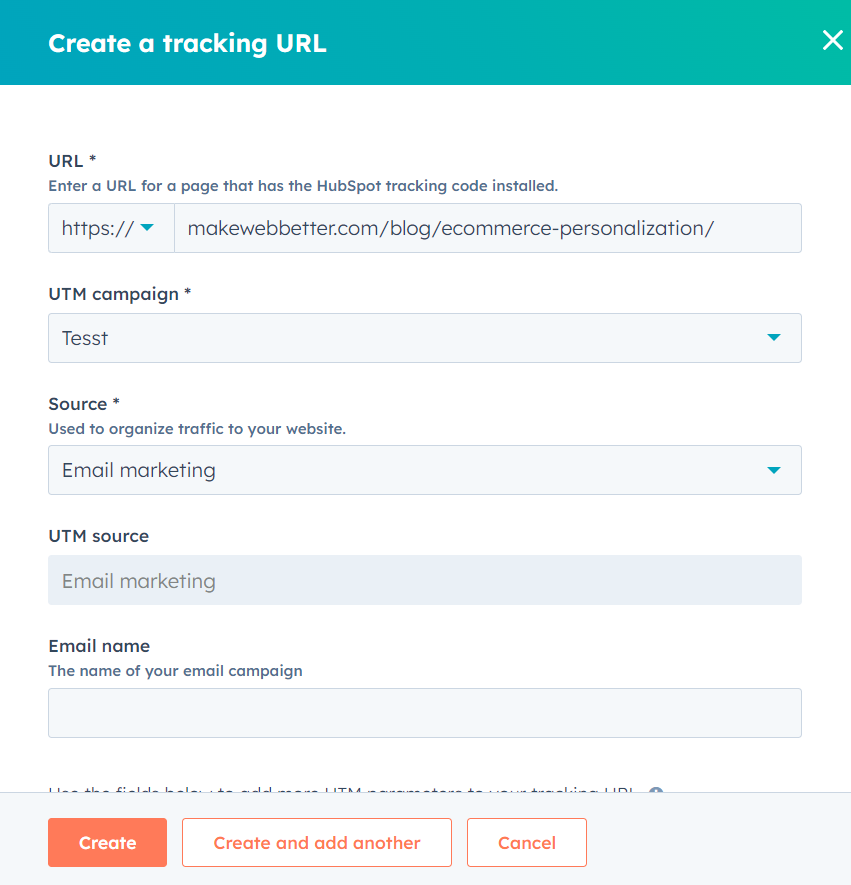Click the https:// protocol caret icon
This screenshot has width=851, height=885.
point(146,228)
